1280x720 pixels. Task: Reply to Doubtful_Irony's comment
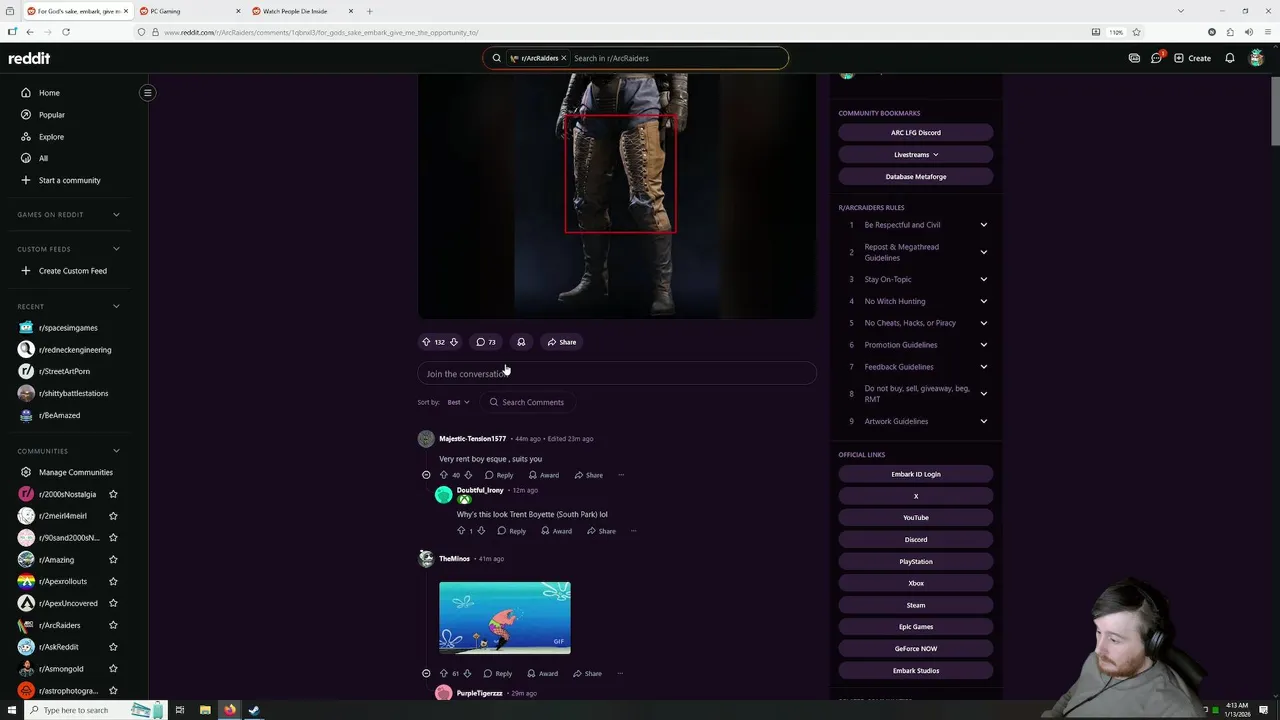(511, 531)
